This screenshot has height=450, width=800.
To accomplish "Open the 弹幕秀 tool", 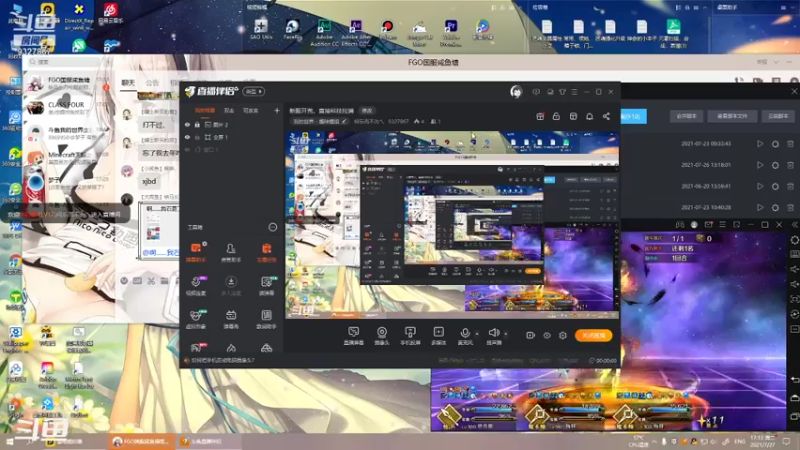I will (x=231, y=319).
